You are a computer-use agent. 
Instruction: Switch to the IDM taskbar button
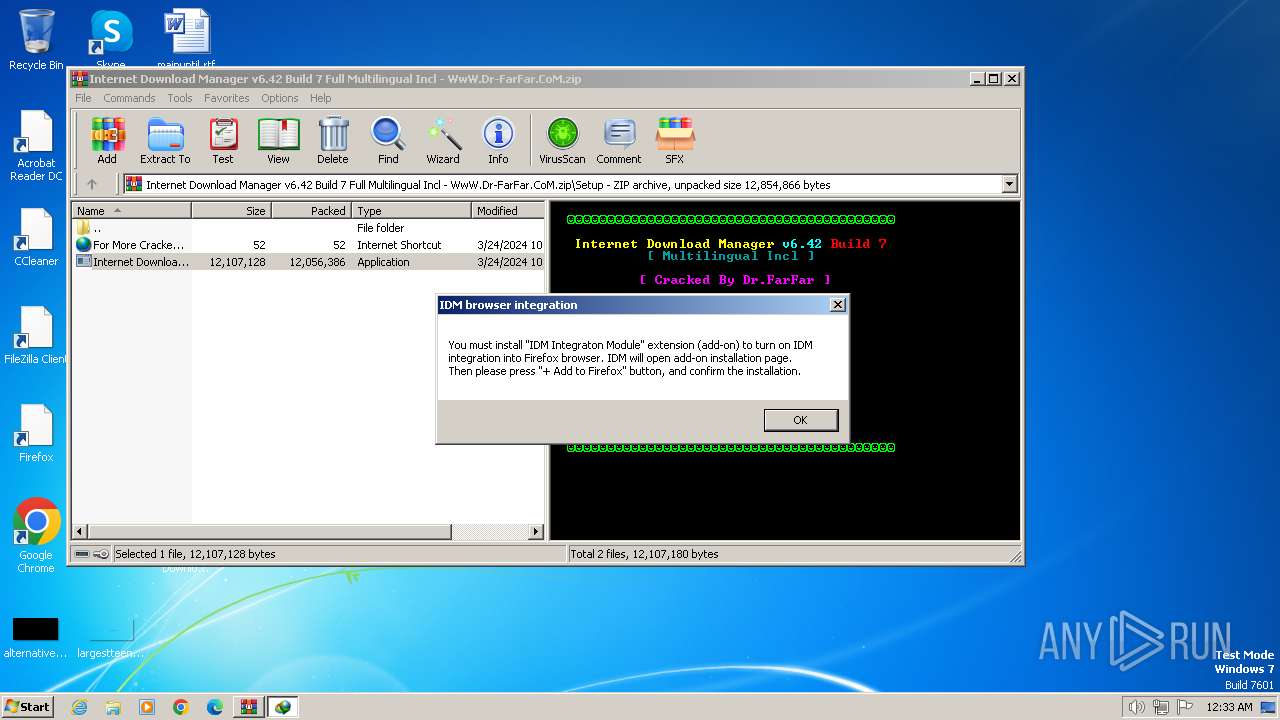[283, 707]
